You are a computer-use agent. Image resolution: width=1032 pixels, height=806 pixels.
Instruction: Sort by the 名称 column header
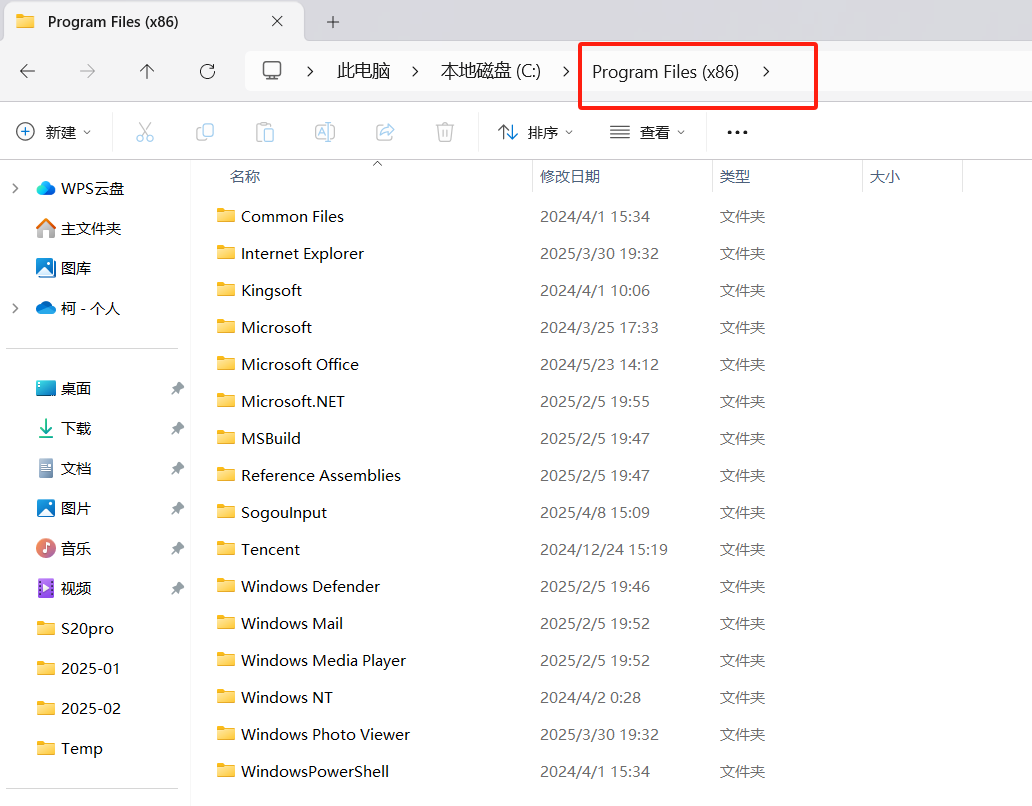click(x=245, y=176)
